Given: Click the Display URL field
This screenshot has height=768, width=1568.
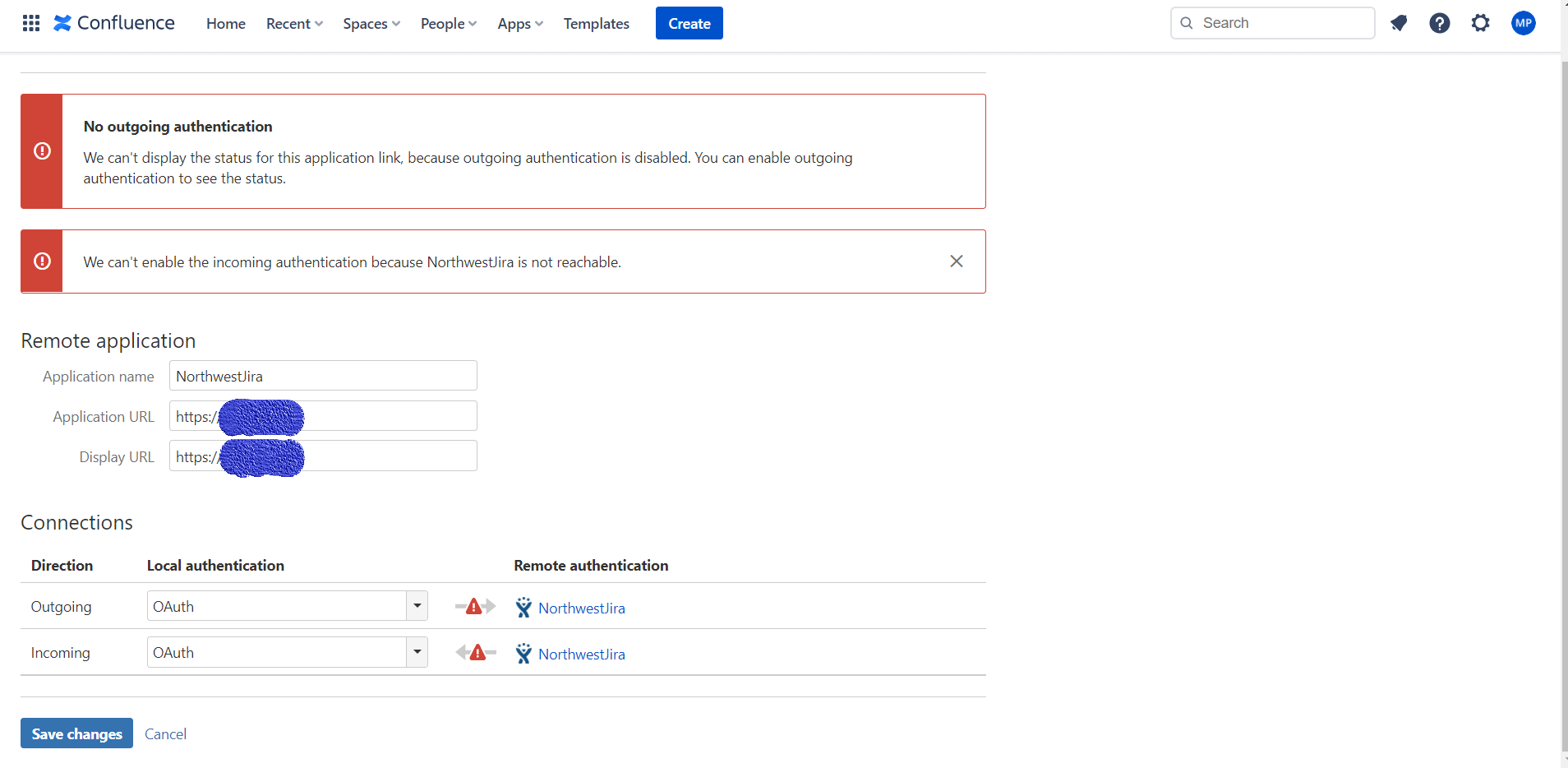Looking at the screenshot, I should tap(323, 456).
